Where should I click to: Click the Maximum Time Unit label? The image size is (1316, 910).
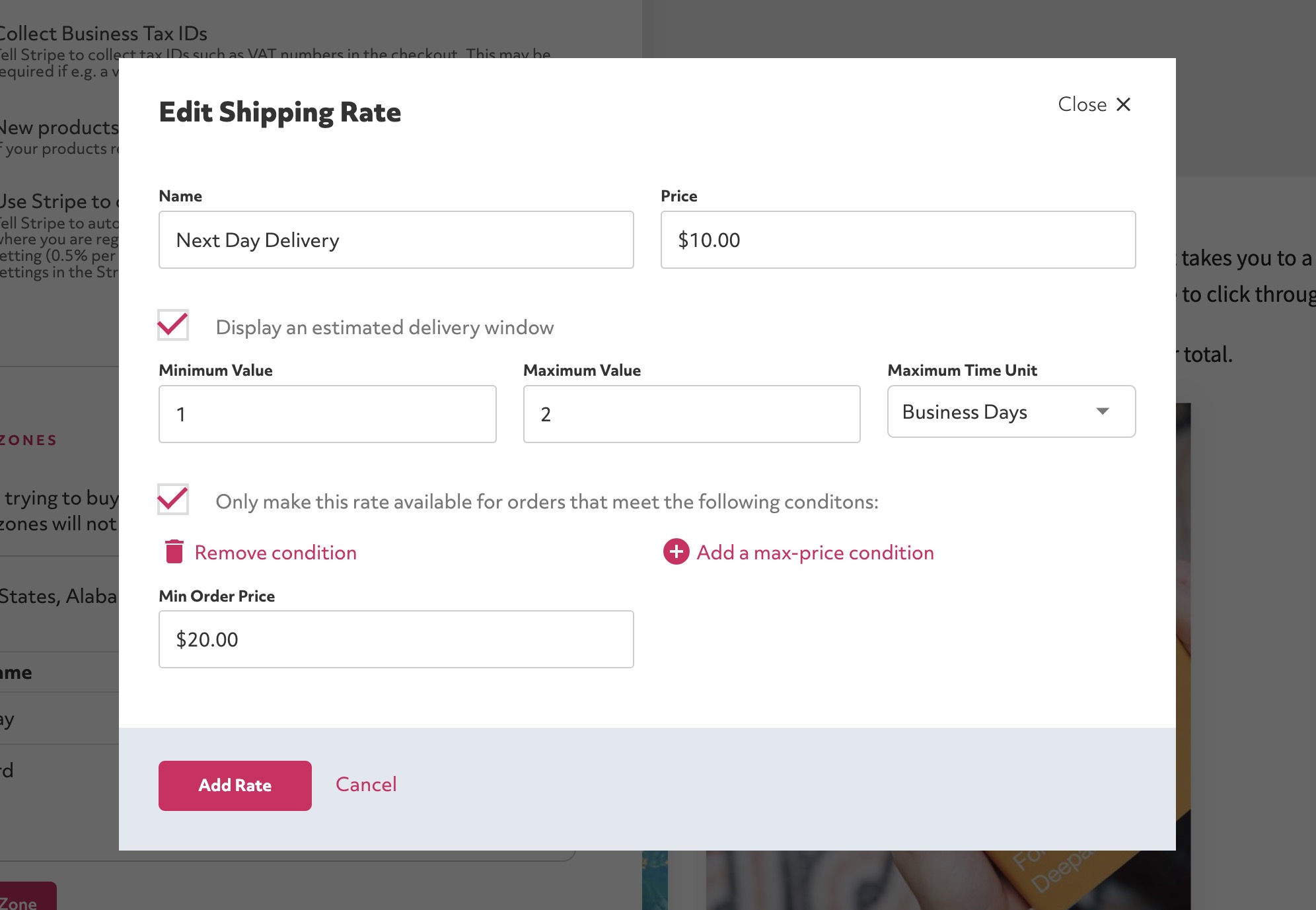[962, 370]
